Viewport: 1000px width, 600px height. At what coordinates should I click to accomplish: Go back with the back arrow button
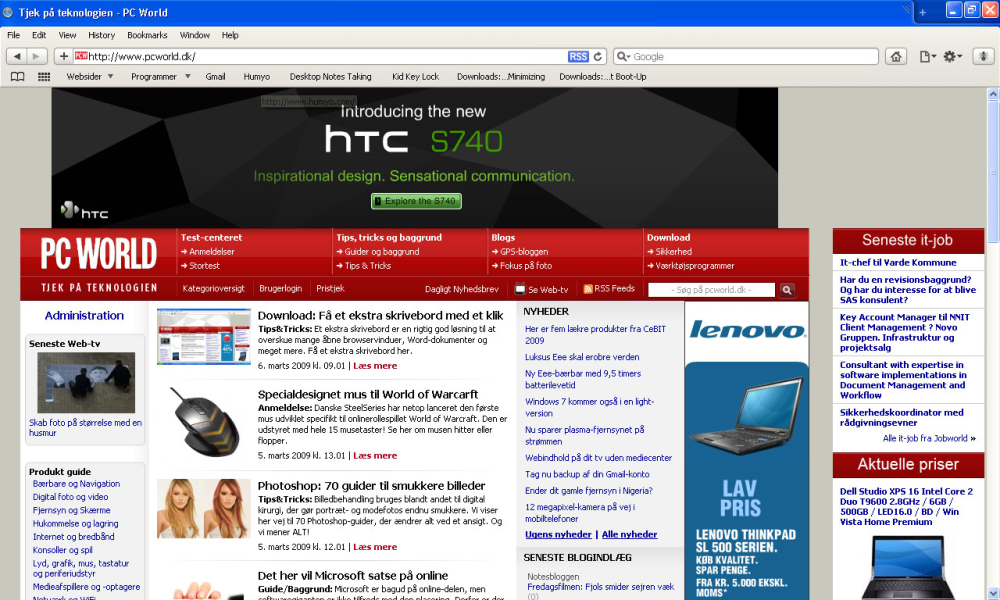17,56
